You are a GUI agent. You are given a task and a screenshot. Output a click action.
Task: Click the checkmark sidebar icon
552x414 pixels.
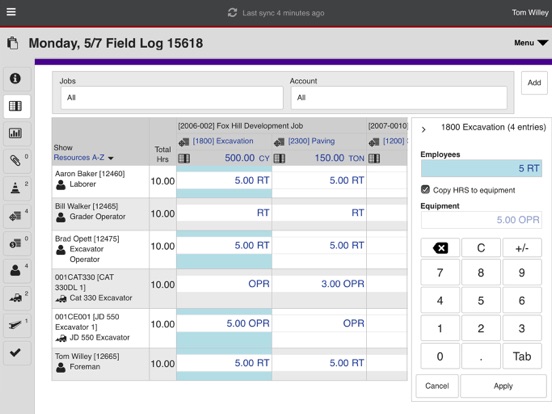15,352
